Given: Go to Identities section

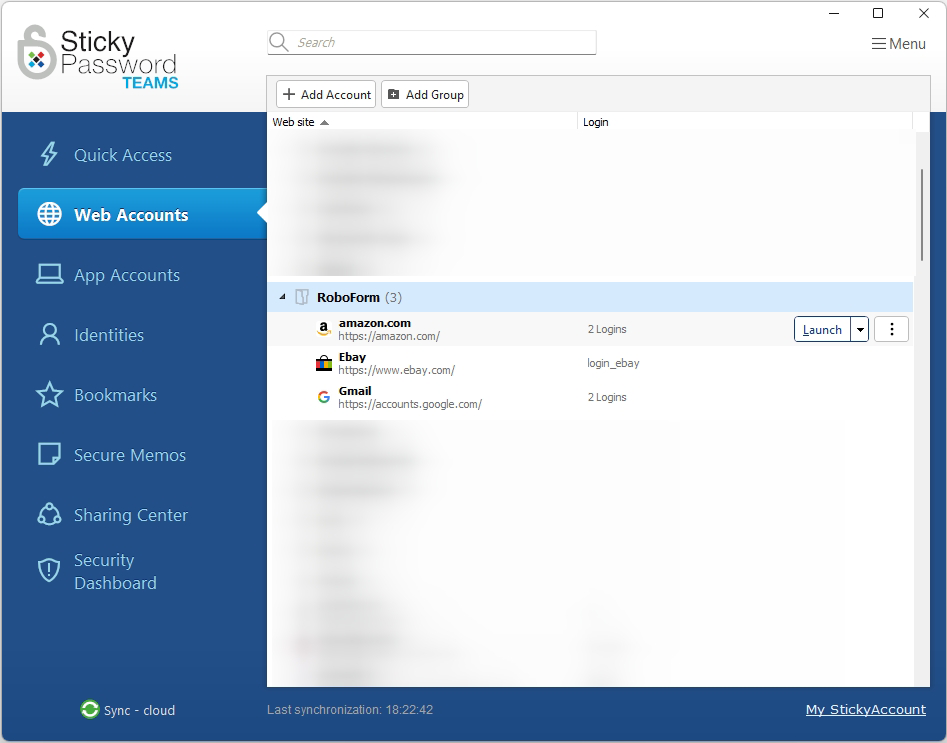Looking at the screenshot, I should click(109, 335).
